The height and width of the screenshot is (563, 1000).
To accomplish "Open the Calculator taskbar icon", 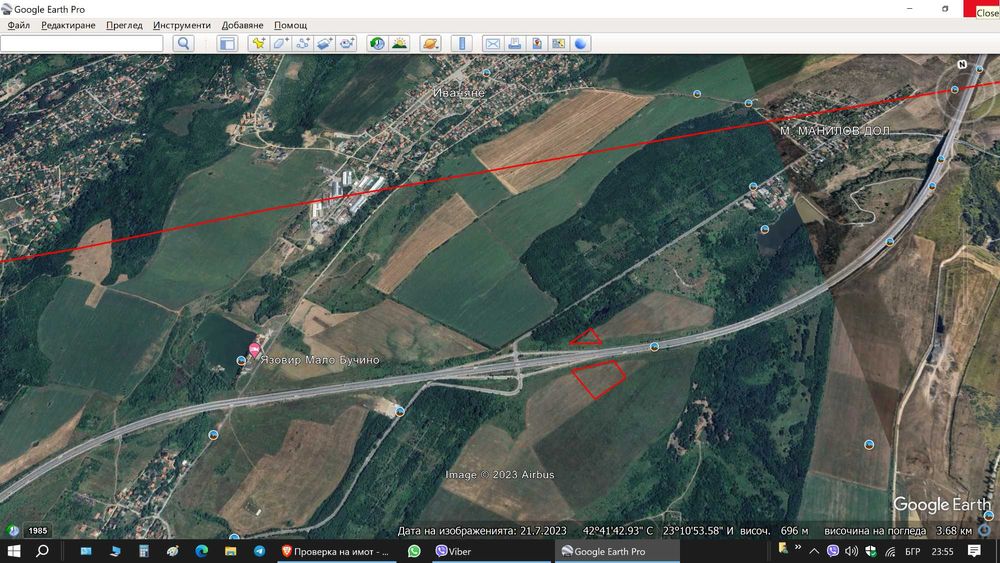I will (x=143, y=551).
